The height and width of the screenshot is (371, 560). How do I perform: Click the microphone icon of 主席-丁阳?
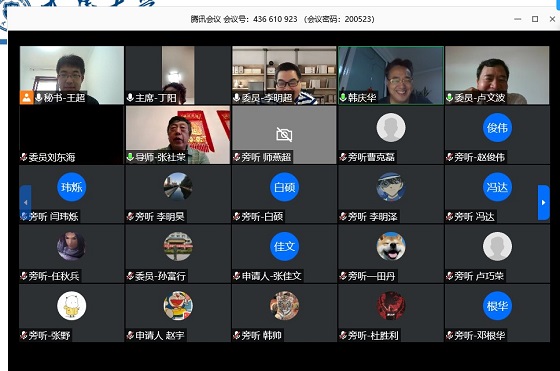click(x=130, y=97)
